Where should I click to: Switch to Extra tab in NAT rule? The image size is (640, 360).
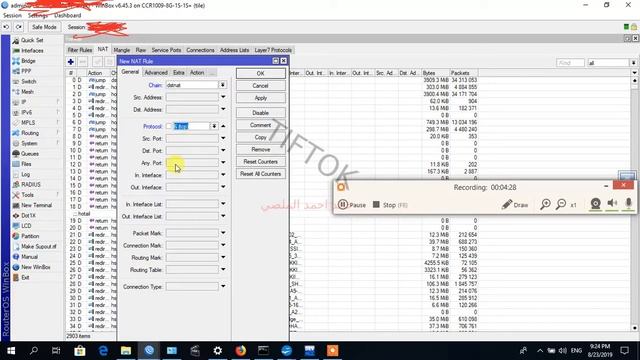178,73
